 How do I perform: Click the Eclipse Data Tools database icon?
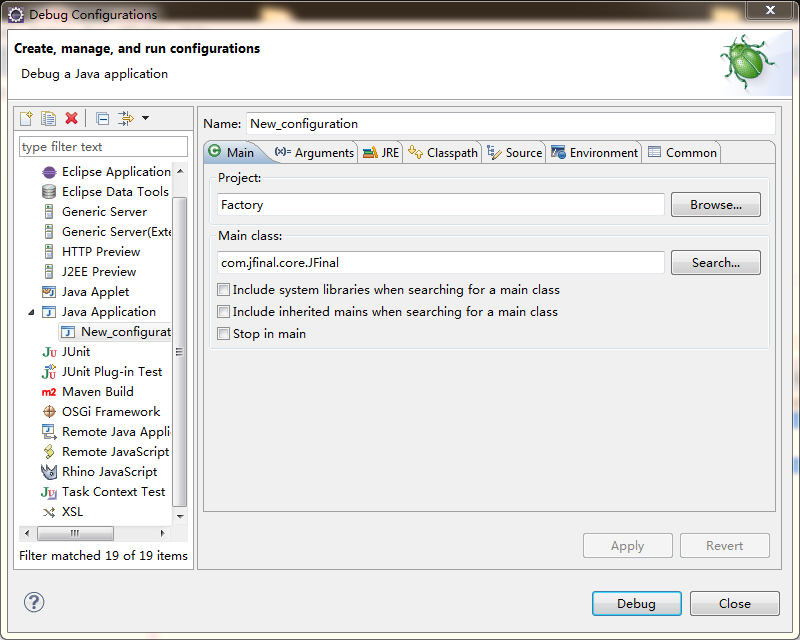[x=49, y=192]
